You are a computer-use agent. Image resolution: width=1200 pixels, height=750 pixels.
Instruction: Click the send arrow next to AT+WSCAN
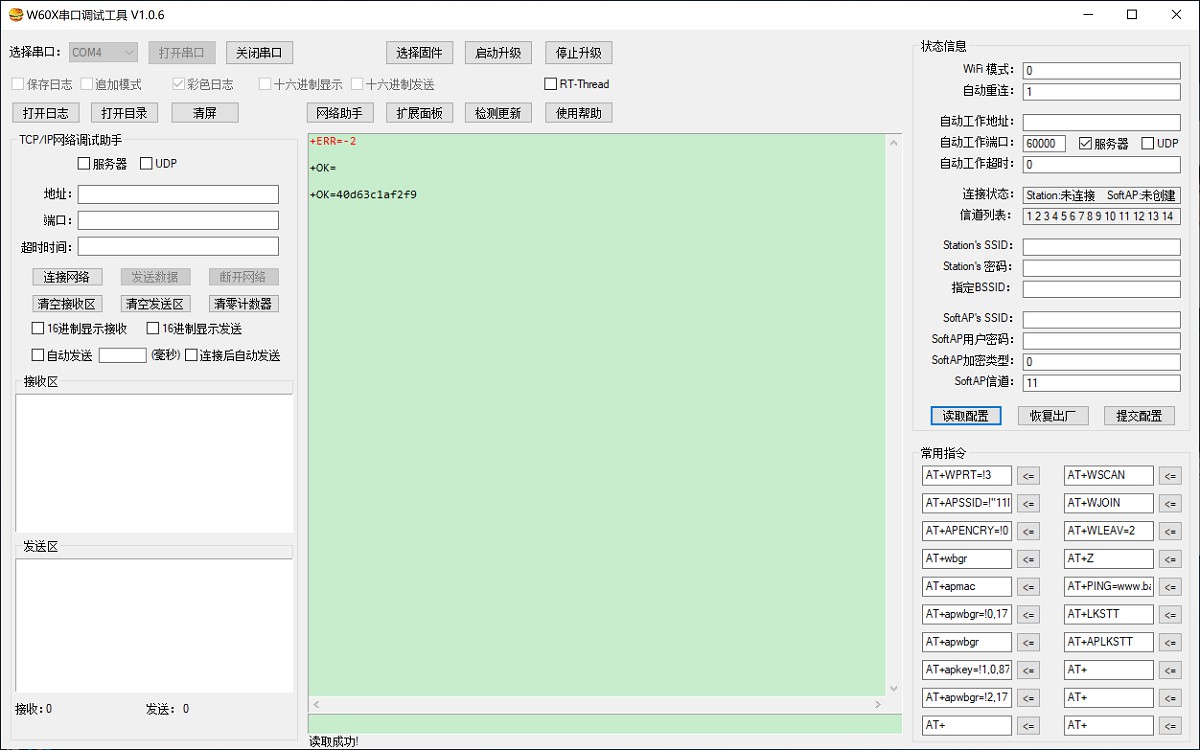[1169, 476]
